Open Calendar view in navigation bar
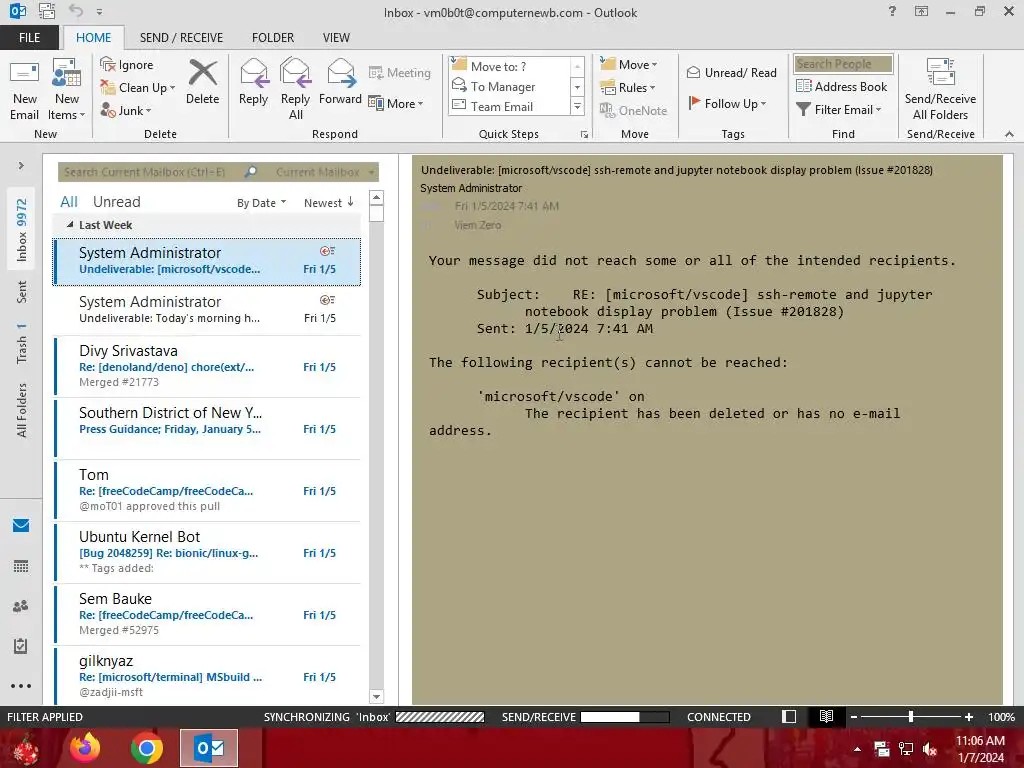The image size is (1024, 768). pyautogui.click(x=21, y=566)
